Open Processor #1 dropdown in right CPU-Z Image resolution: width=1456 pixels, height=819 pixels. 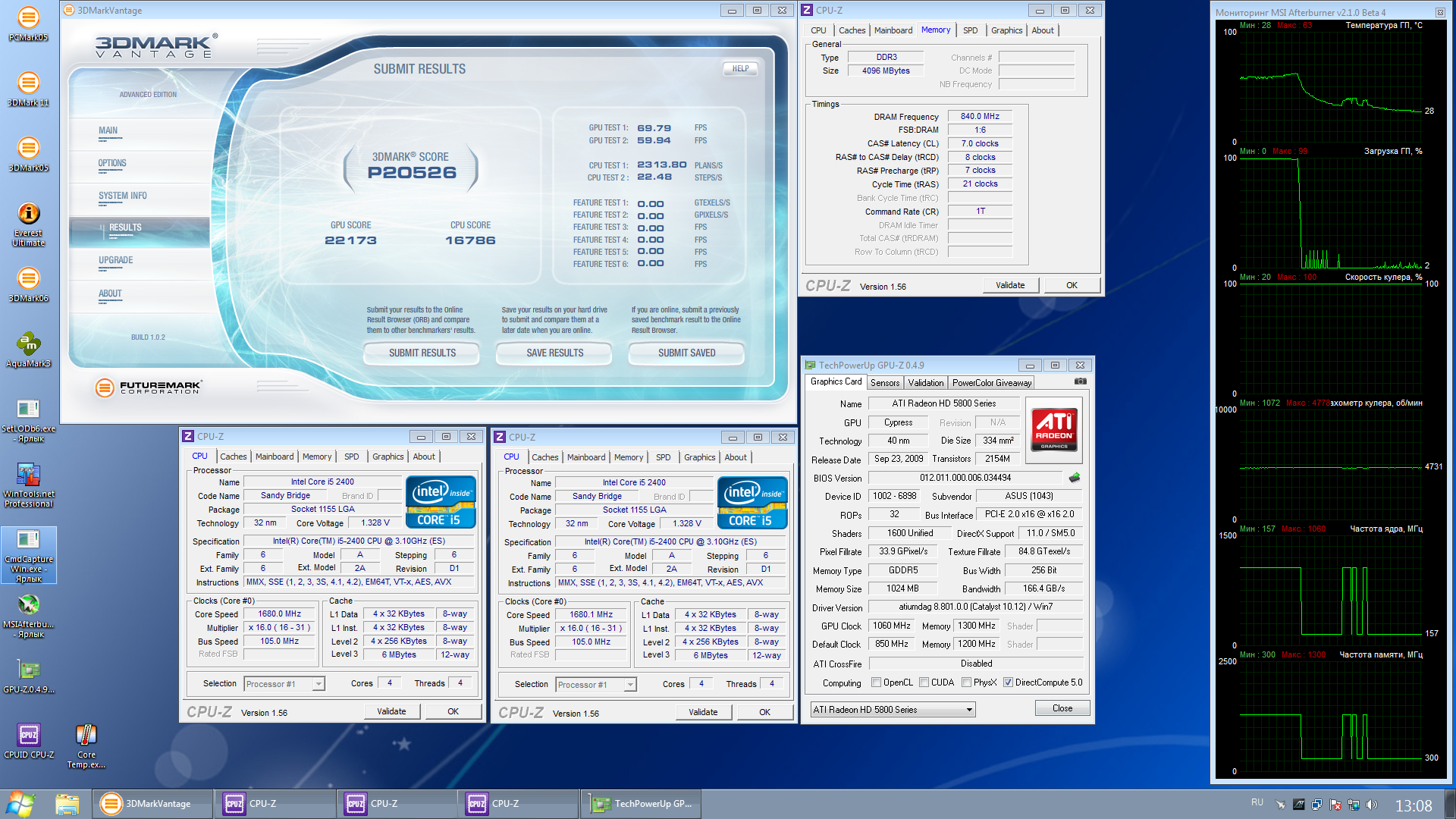click(x=595, y=685)
